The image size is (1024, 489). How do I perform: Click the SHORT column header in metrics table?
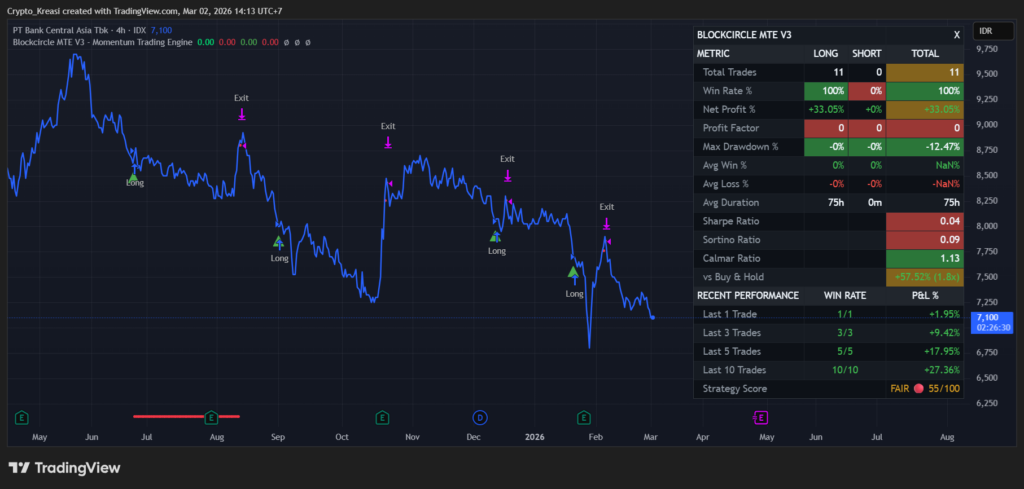867,53
